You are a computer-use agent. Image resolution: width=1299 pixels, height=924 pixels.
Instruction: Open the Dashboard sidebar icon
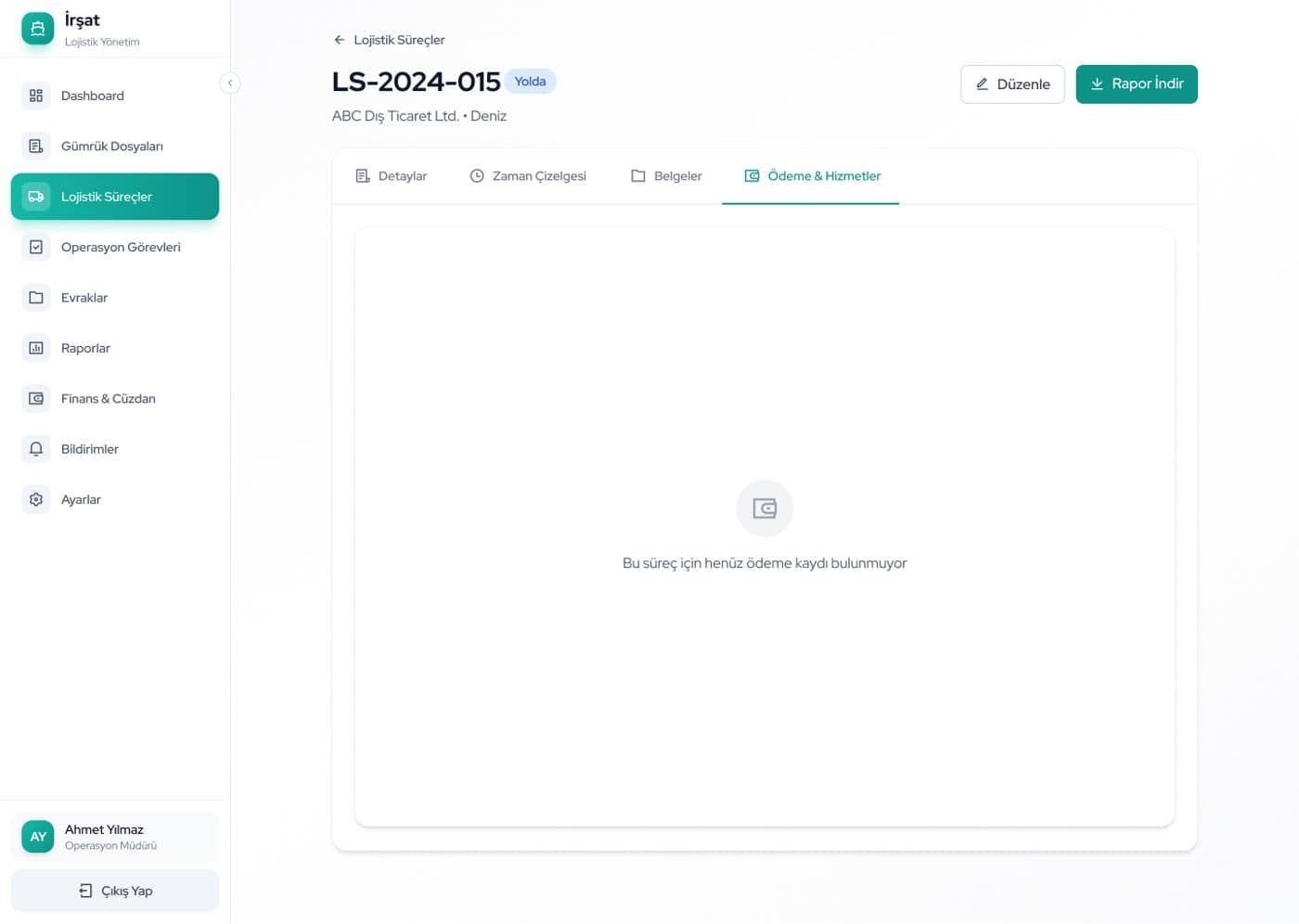click(x=36, y=96)
